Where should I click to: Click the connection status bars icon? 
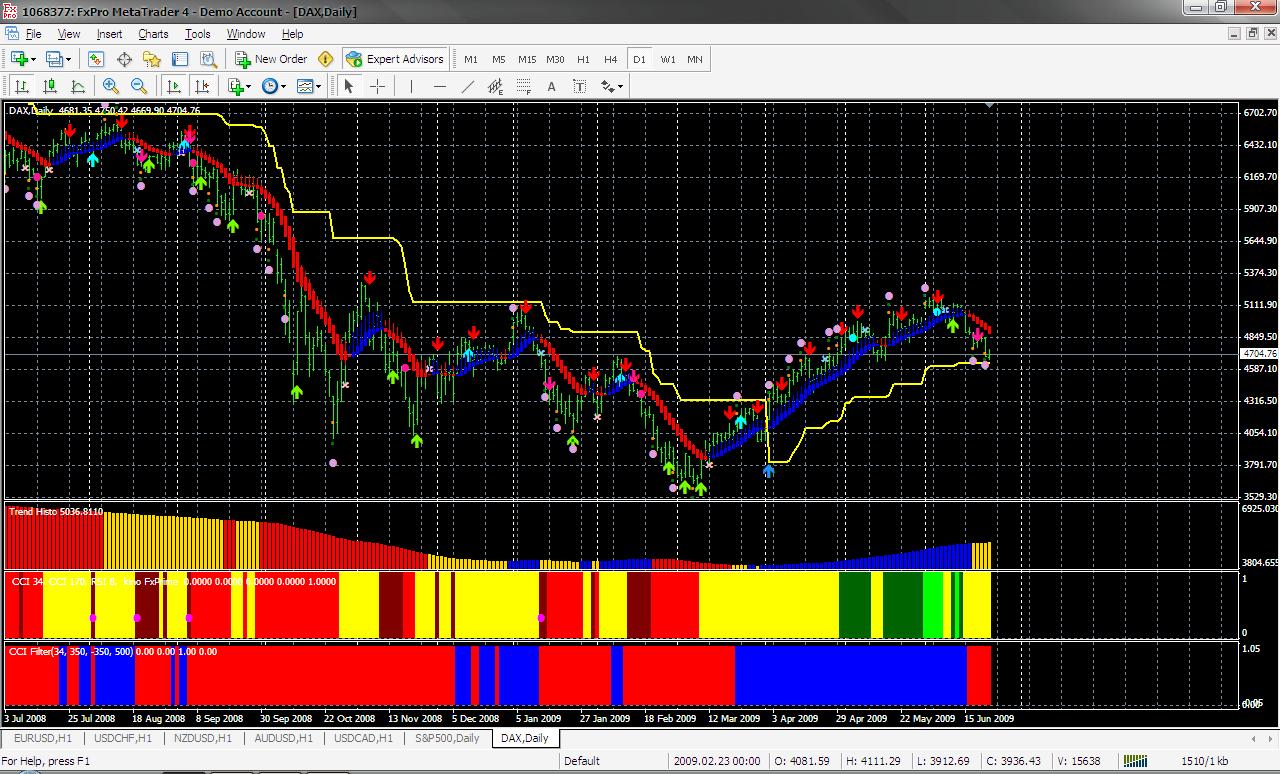[1134, 761]
